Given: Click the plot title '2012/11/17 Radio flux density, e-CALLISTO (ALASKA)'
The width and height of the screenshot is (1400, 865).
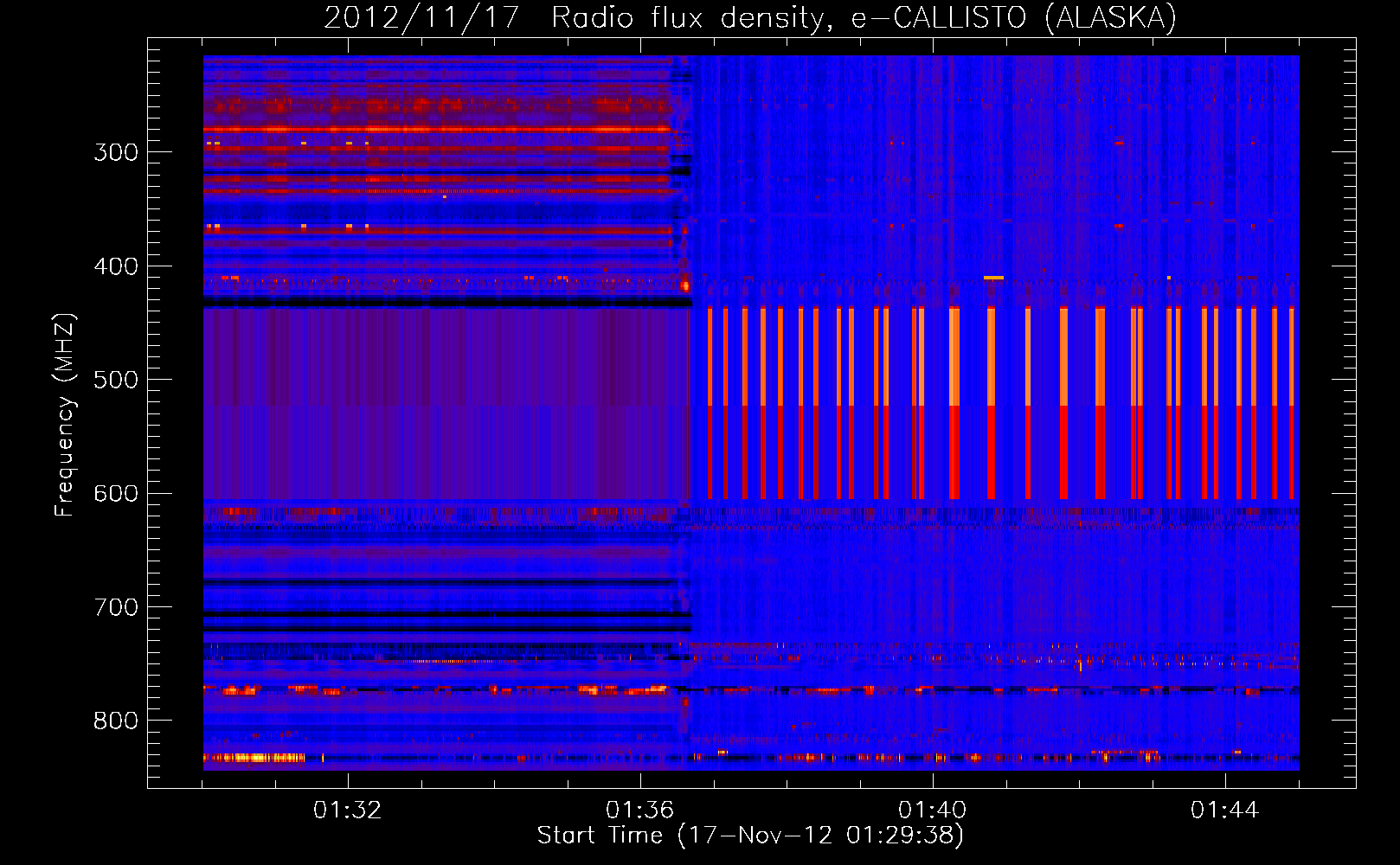Looking at the screenshot, I should click(x=750, y=17).
